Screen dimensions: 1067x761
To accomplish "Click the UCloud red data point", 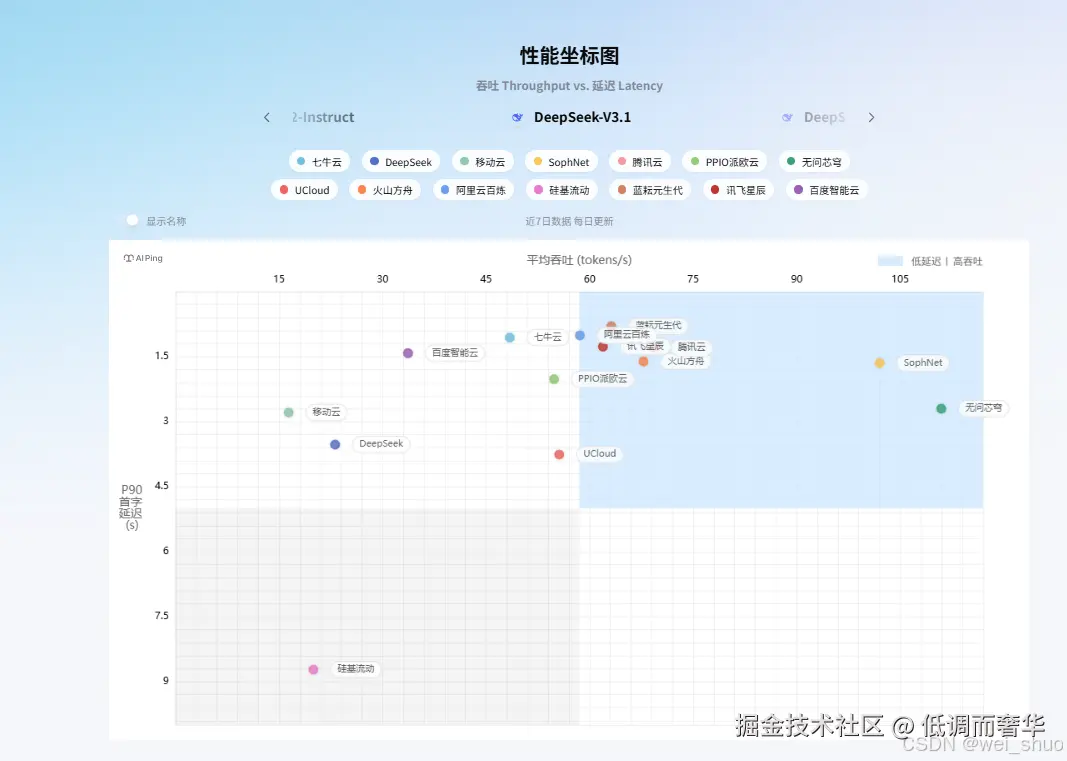I will pos(558,454).
